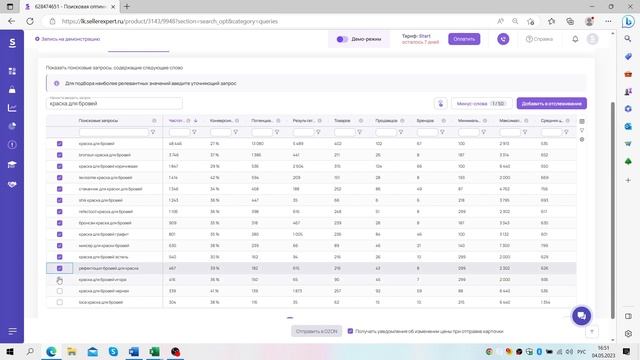
Task: Open the shopping bag sidebar icon
Action: coord(12,90)
